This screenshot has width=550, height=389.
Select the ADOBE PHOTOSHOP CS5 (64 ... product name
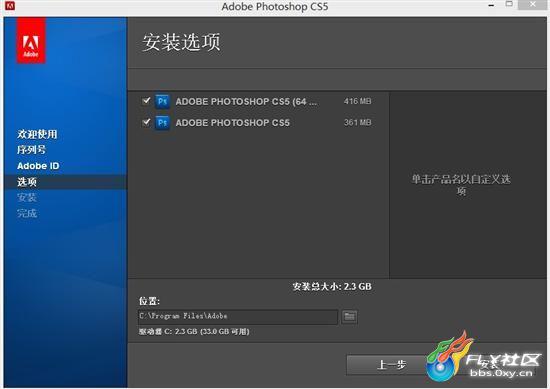(x=246, y=102)
